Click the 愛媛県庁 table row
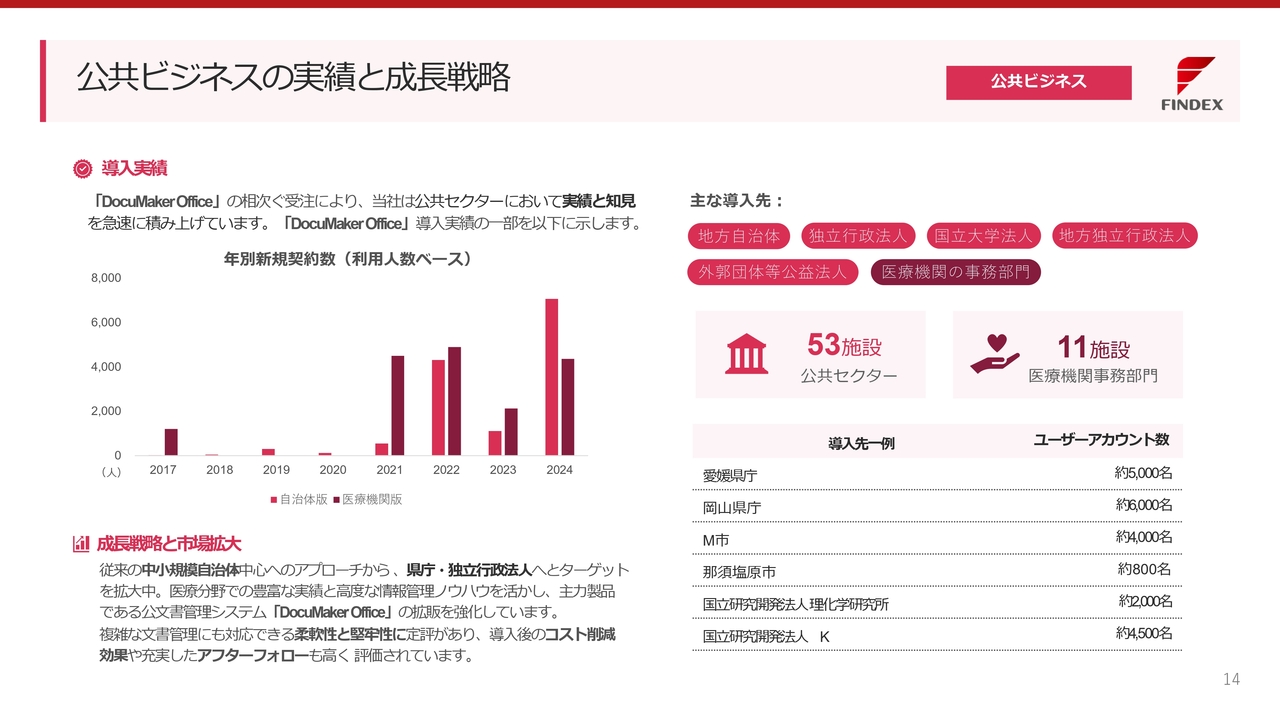 click(x=936, y=474)
